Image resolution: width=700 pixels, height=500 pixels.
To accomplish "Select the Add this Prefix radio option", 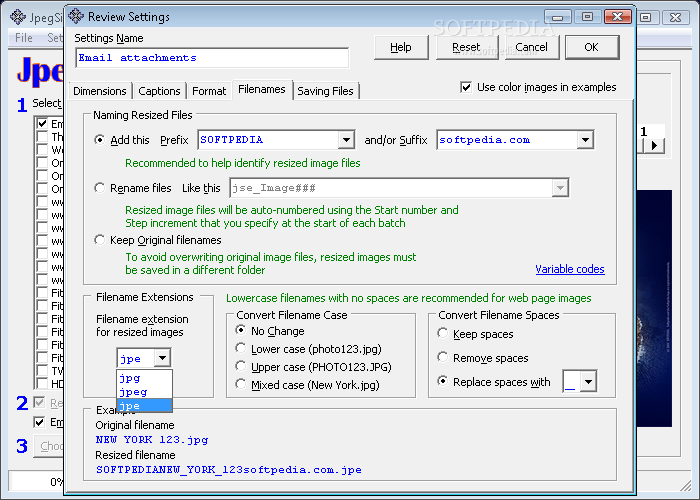I will click(x=100, y=140).
